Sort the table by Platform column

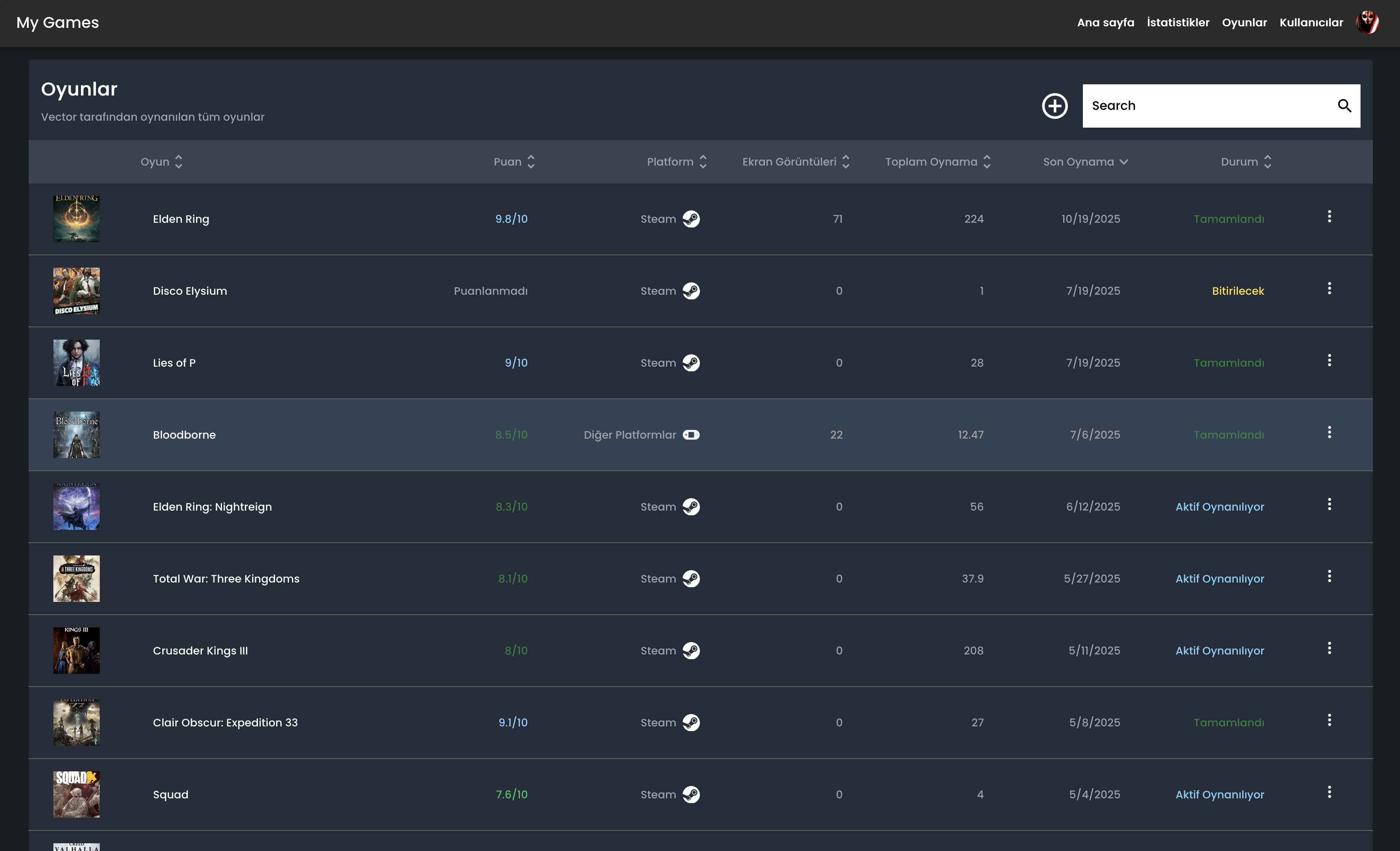point(677,162)
